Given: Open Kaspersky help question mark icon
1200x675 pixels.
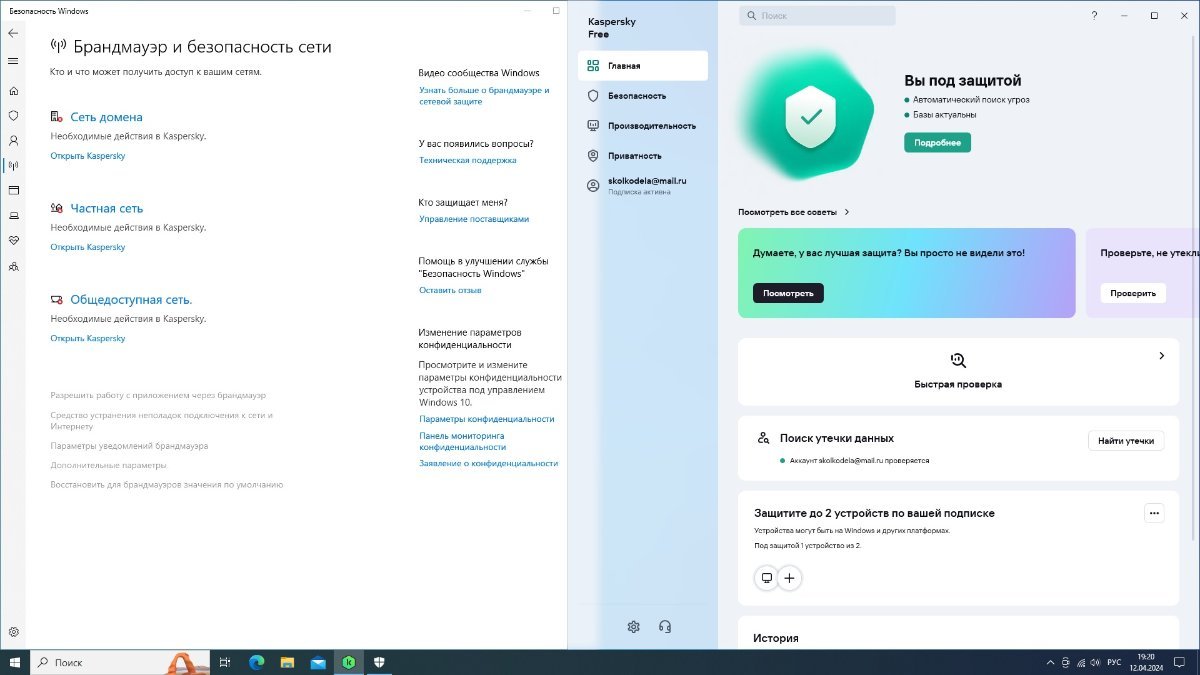Looking at the screenshot, I should click(x=1095, y=16).
